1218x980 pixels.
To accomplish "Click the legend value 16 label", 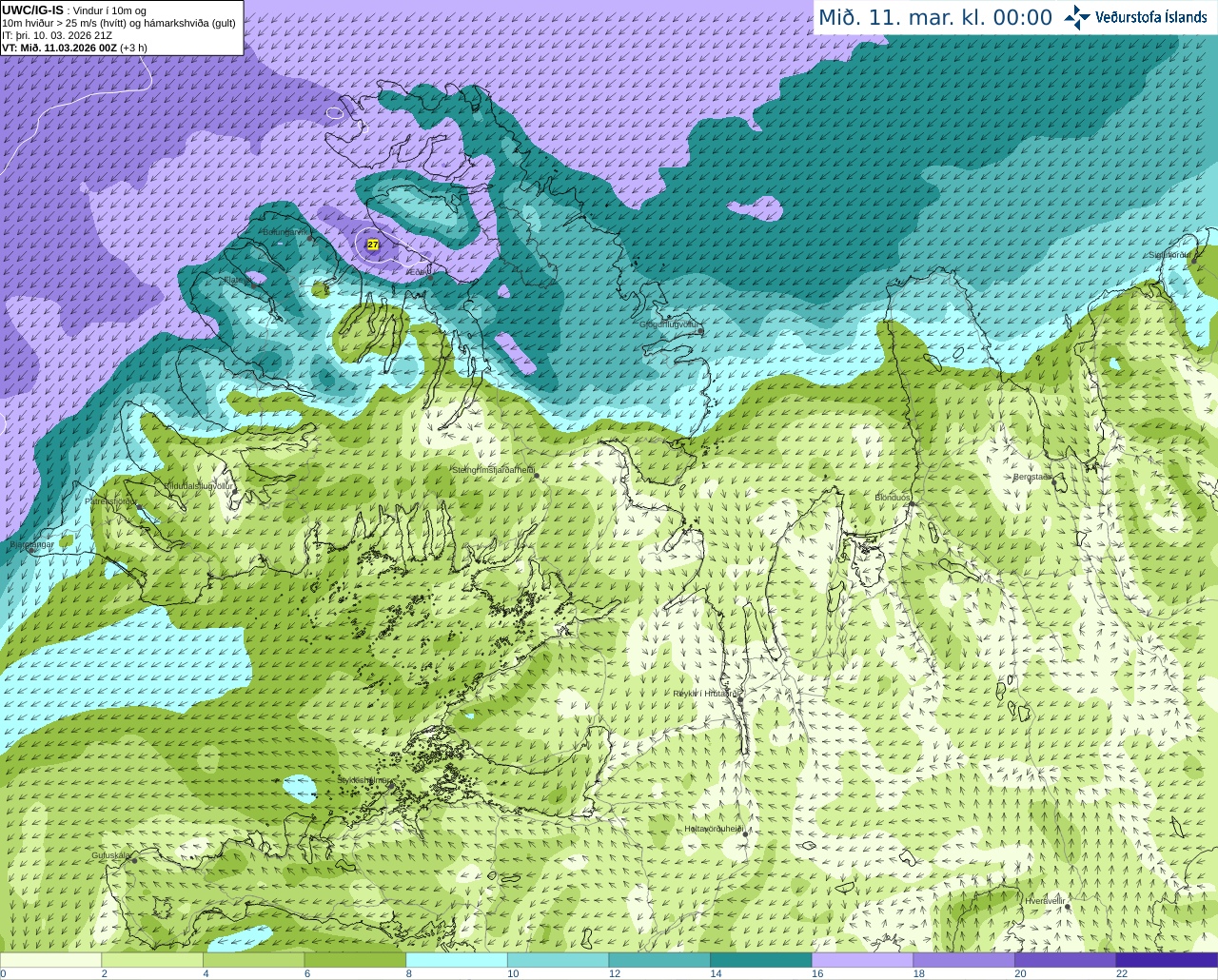I will 817,973.
